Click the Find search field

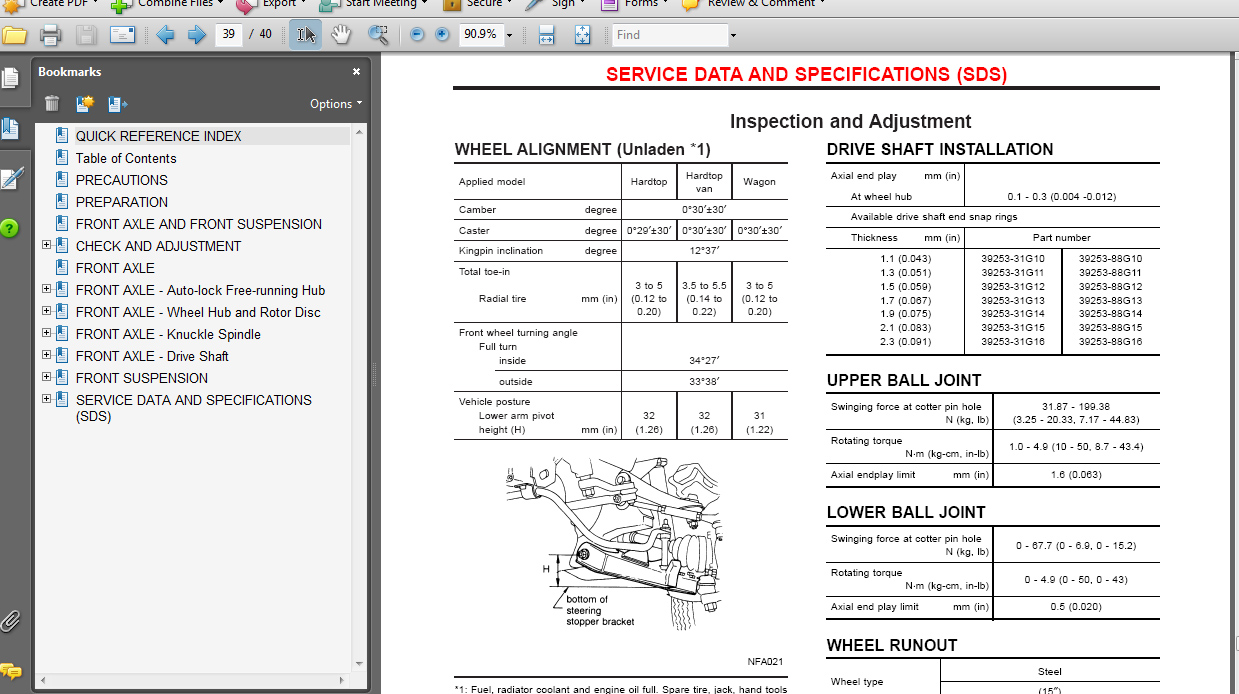click(669, 35)
